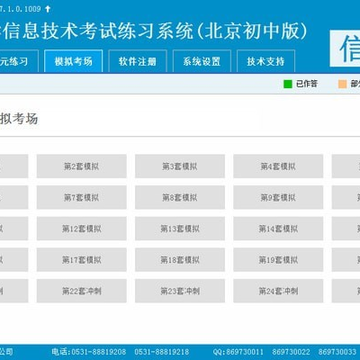
Task: Click QQ number 869730033
Action: coord(337,352)
